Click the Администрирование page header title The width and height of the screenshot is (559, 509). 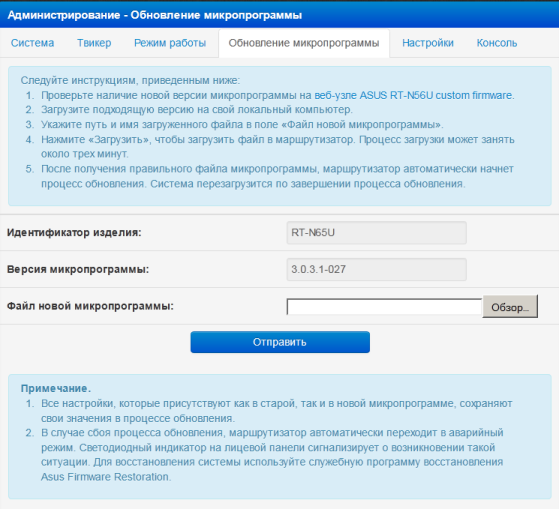[x=155, y=15]
